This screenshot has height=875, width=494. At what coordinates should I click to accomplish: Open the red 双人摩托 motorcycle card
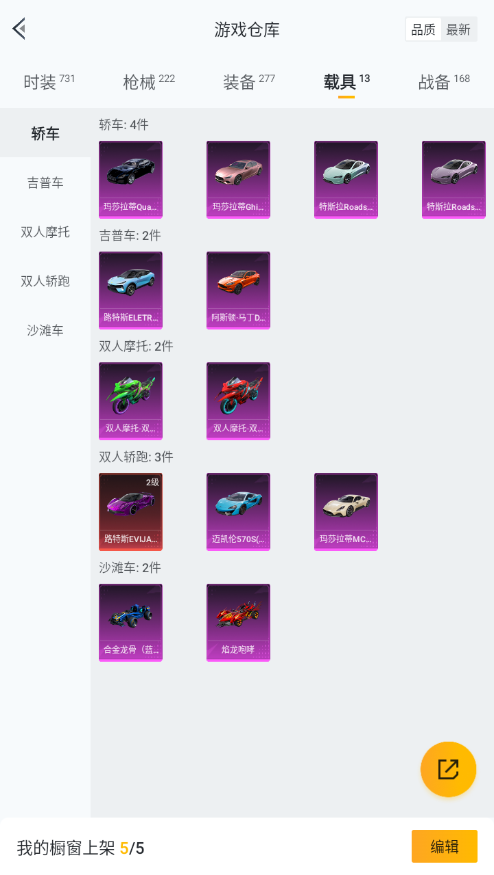[238, 401]
